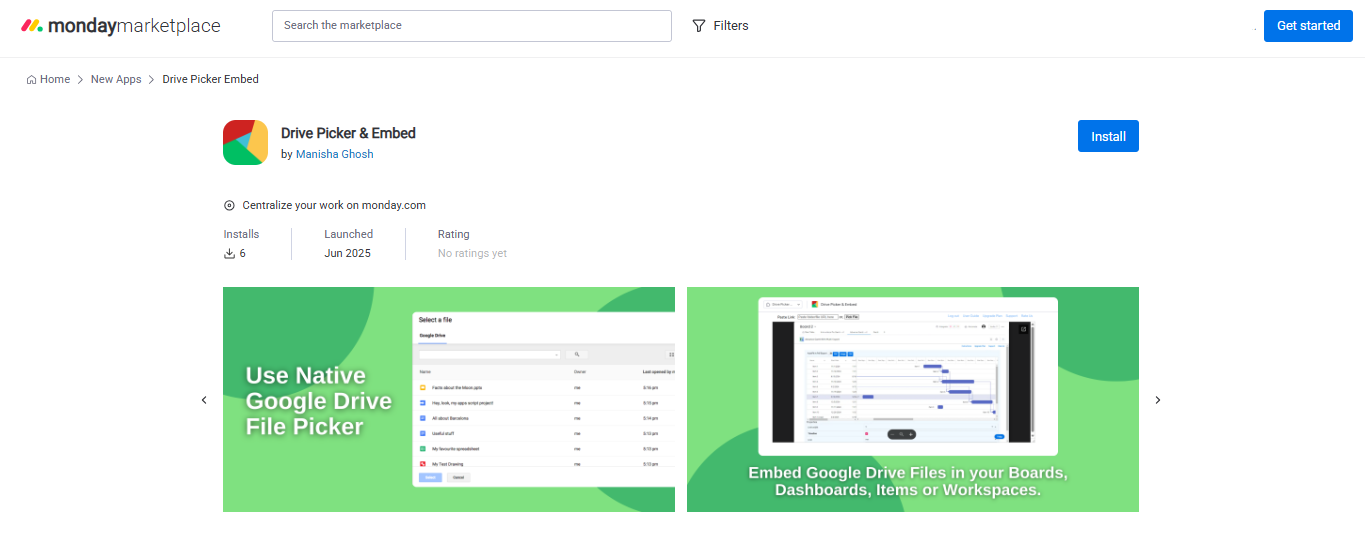The image size is (1365, 534).
Task: Open the Filters funnel icon
Action: click(x=699, y=26)
